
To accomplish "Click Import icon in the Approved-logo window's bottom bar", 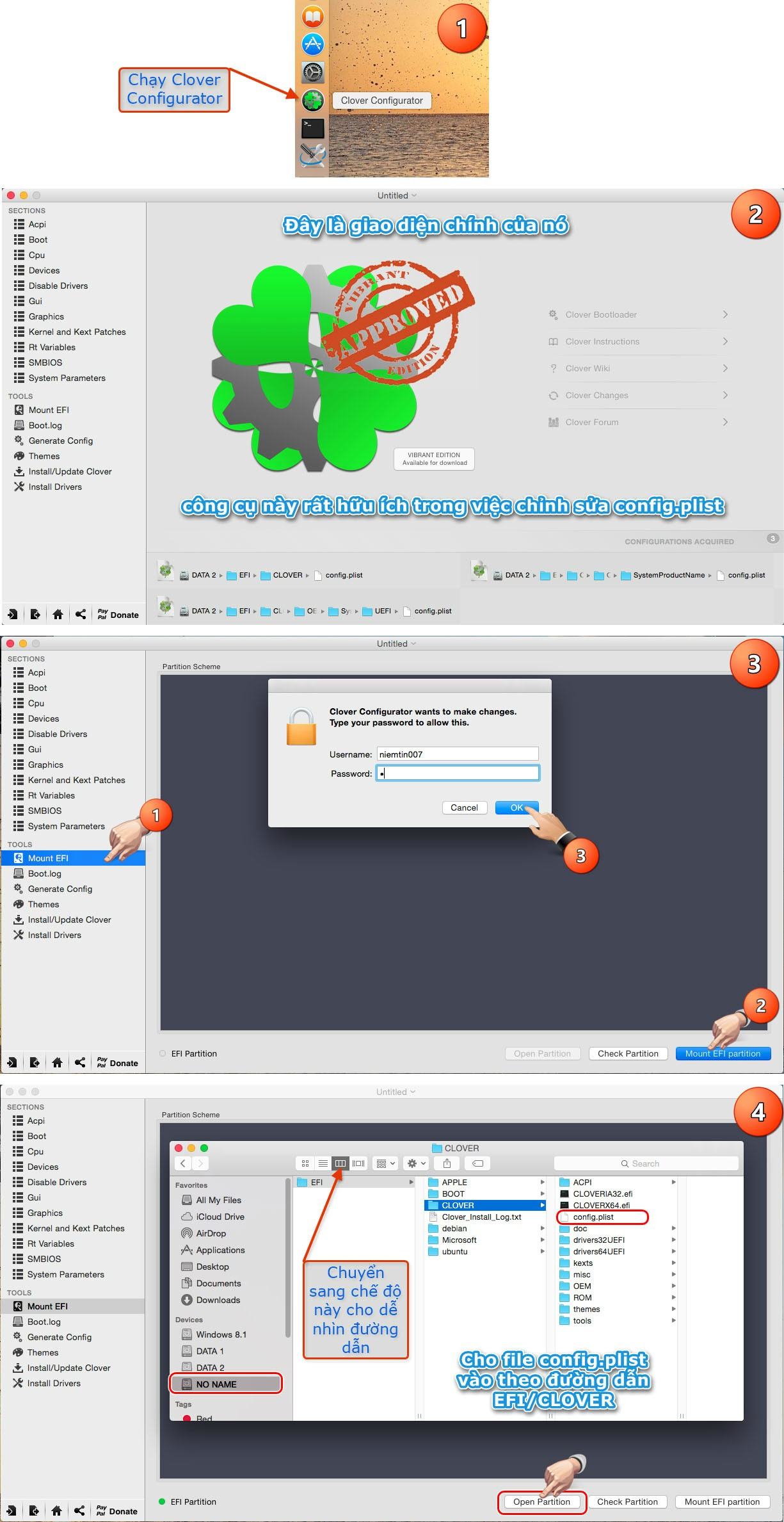I will pyautogui.click(x=12, y=614).
